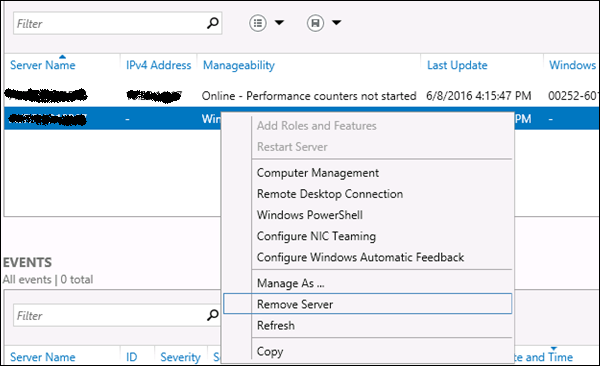600x366 pixels.
Task: Launch Windows PowerShell from menu
Action: (310, 215)
